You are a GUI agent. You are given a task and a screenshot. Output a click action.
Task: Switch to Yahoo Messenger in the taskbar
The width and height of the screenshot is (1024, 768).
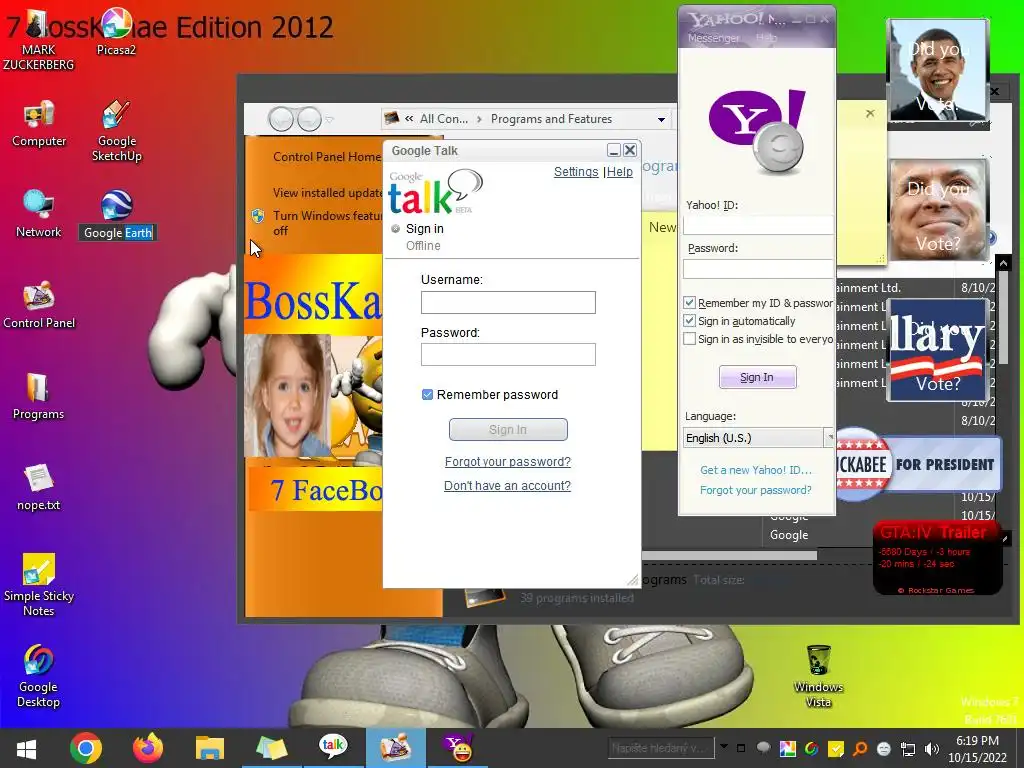point(457,747)
